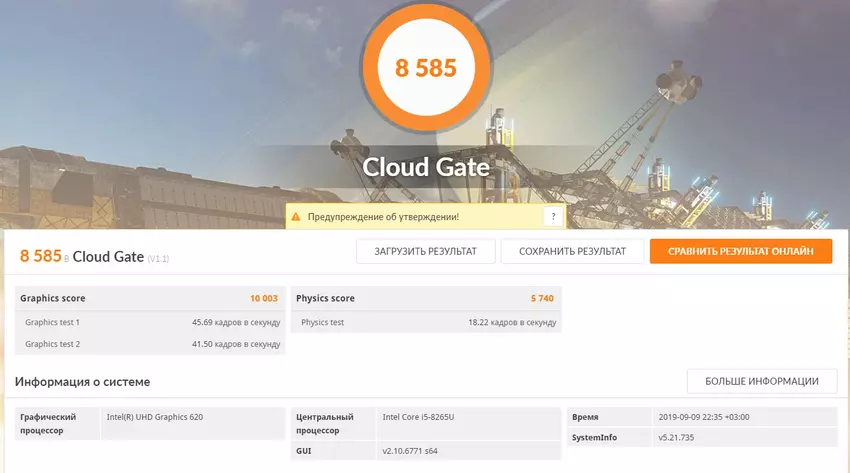The height and width of the screenshot is (473, 850).
Task: Click the Graphics test 2 row
Action: click(150, 344)
